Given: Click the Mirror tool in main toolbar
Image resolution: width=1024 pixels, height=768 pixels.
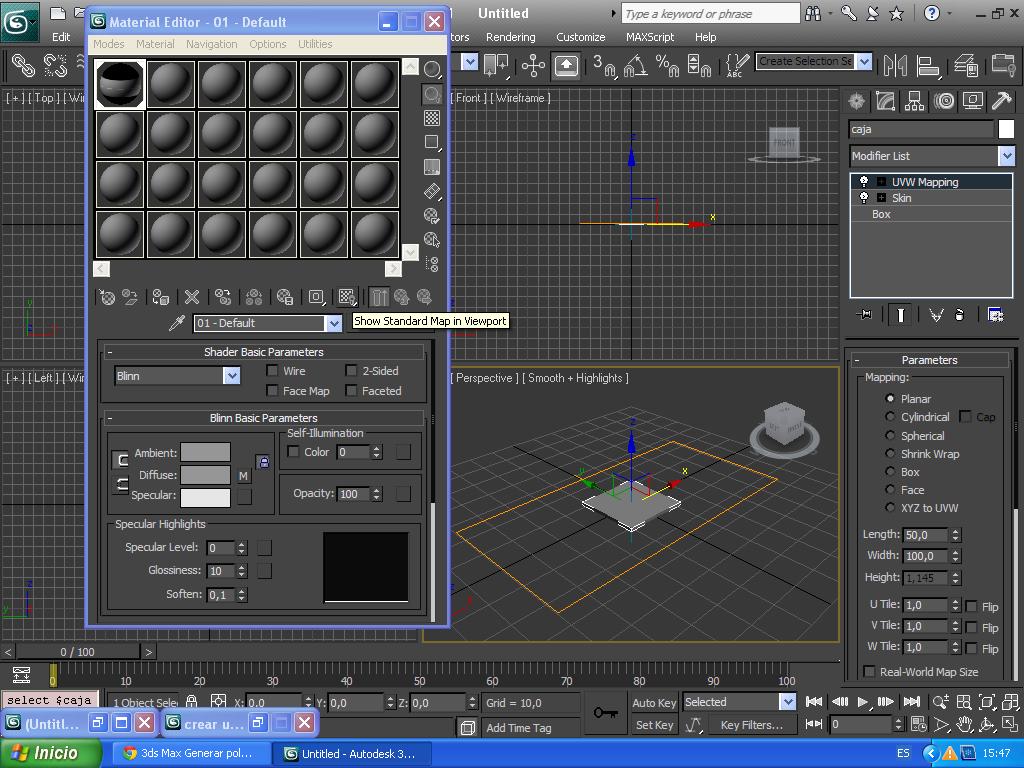Looking at the screenshot, I should pos(895,65).
